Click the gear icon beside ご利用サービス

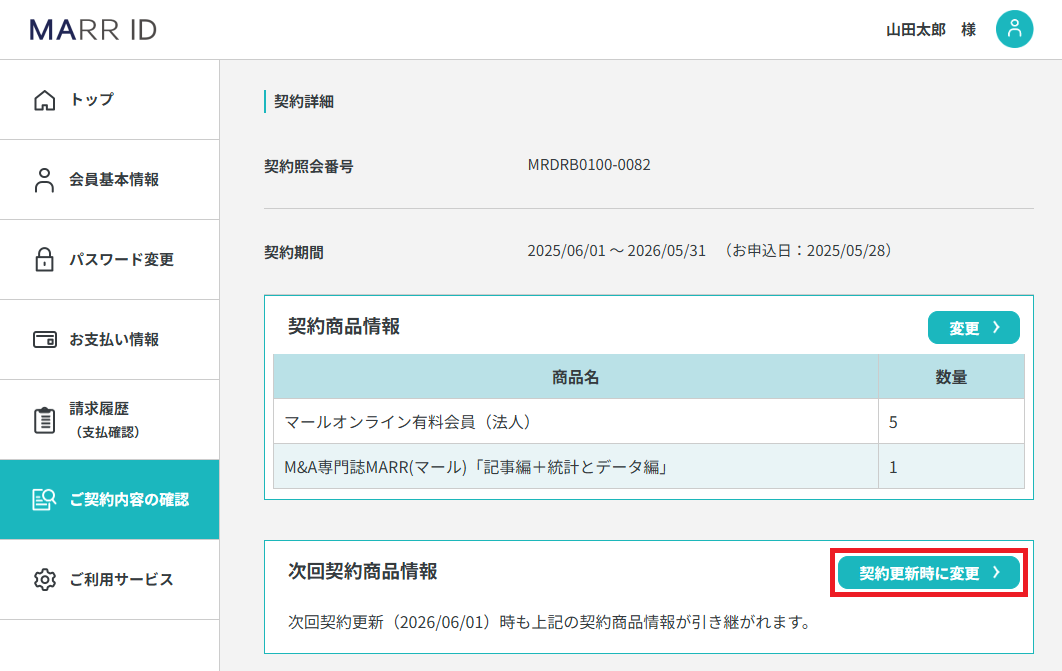pos(45,580)
